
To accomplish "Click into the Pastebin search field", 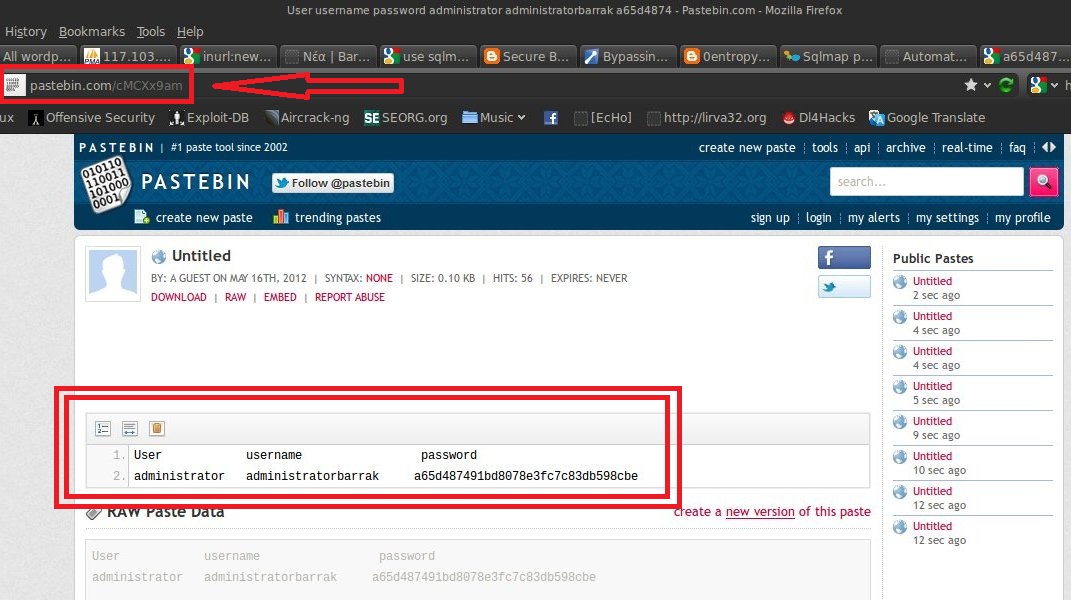I will tap(926, 181).
